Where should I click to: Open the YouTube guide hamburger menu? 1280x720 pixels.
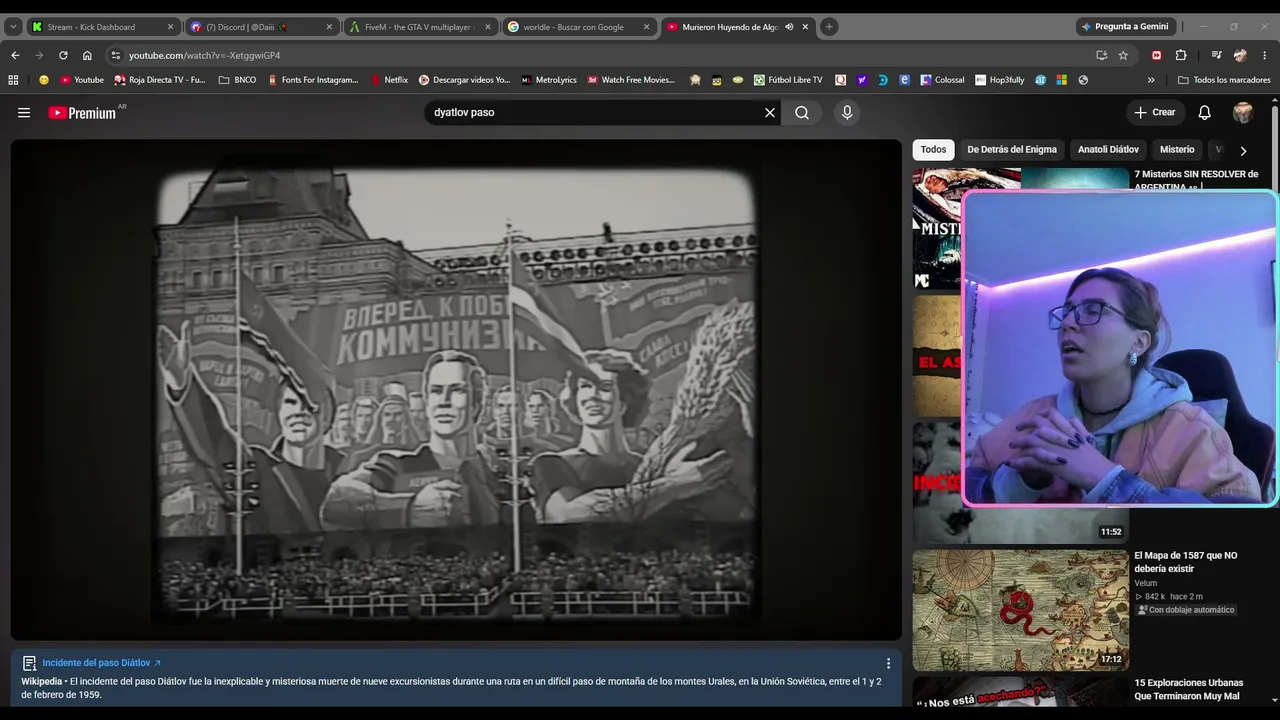(x=24, y=113)
